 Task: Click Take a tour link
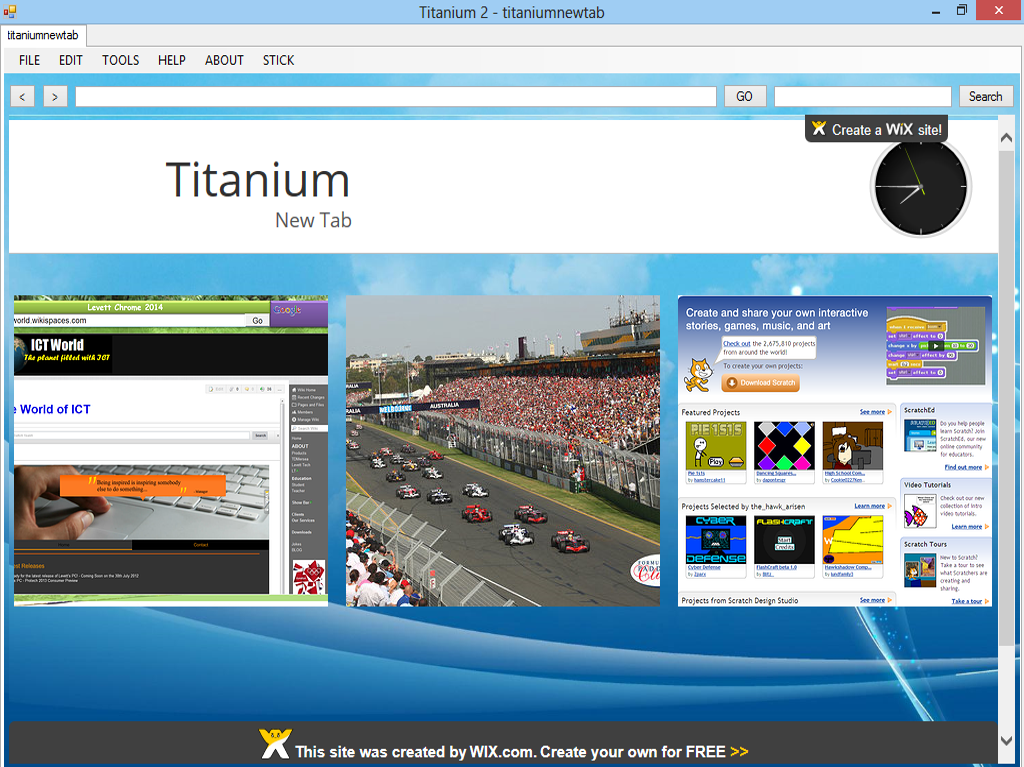coord(967,601)
